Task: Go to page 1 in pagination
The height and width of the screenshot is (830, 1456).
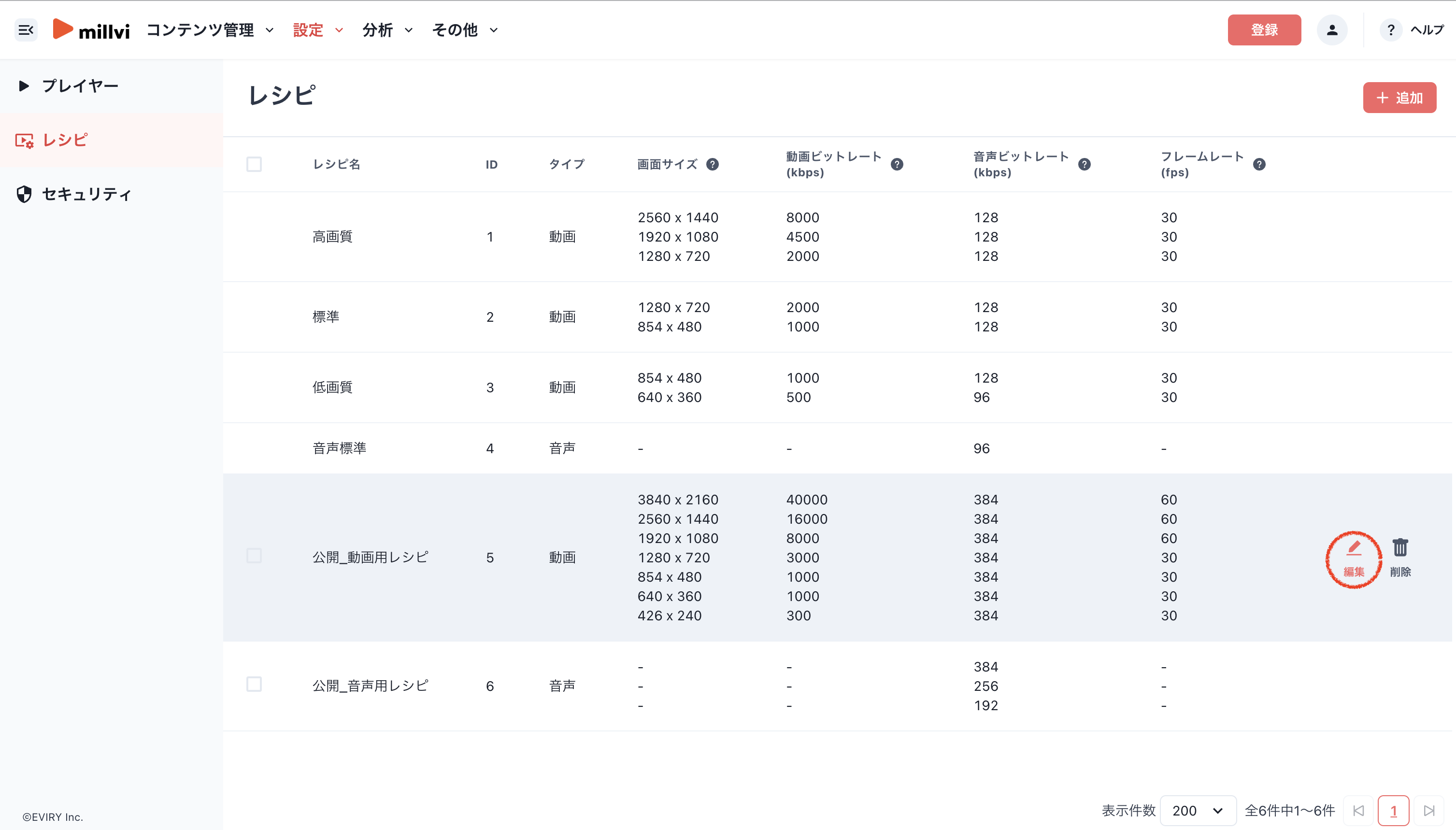Action: pyautogui.click(x=1393, y=811)
